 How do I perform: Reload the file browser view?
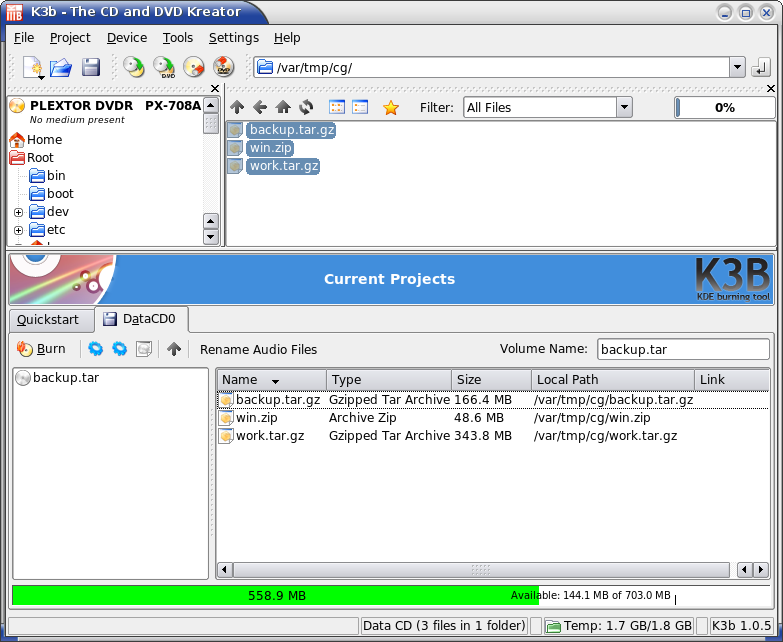coord(306,107)
